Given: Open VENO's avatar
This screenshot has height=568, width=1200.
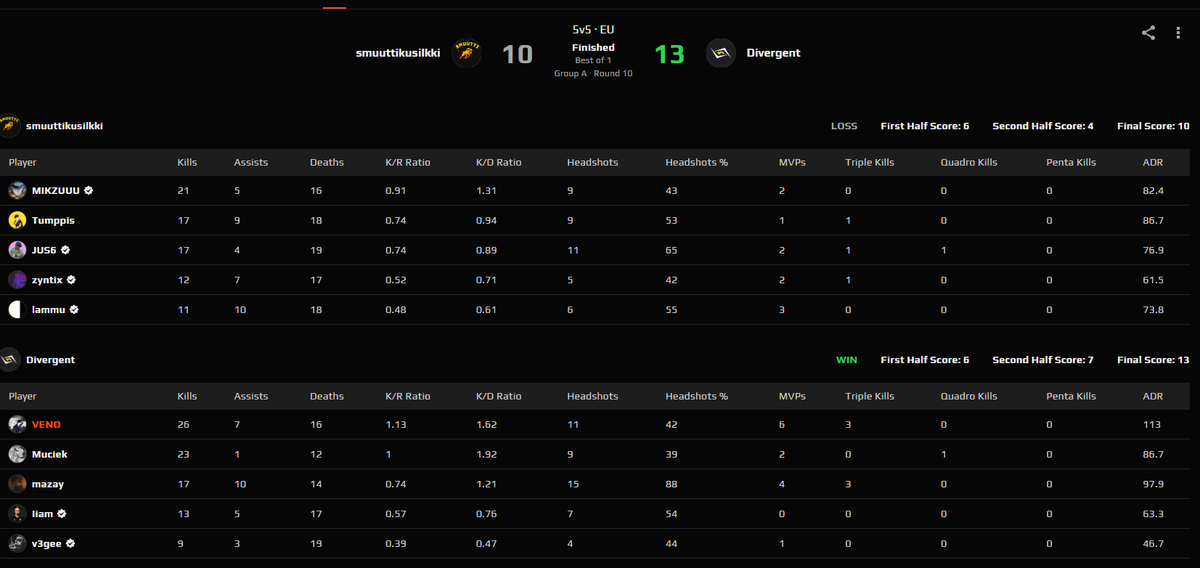Looking at the screenshot, I should click(x=17, y=424).
